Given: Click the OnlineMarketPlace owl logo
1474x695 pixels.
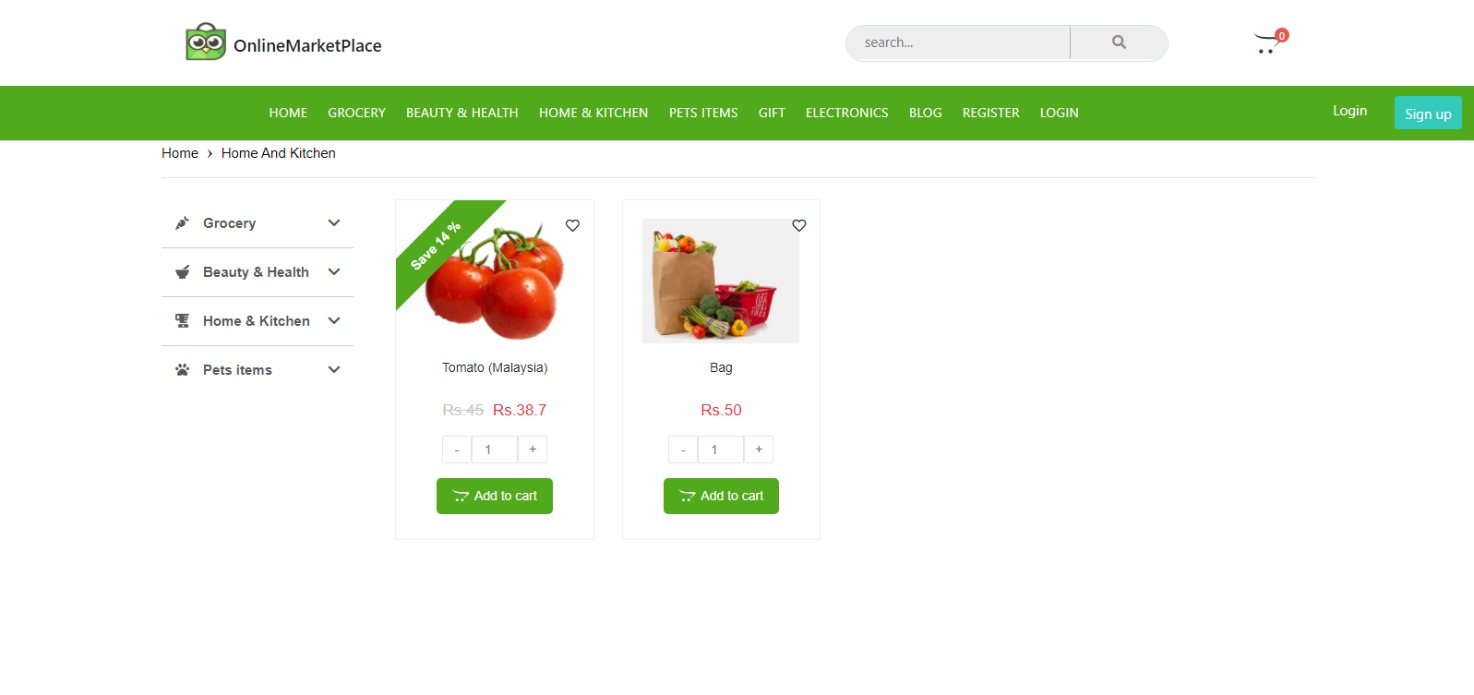Looking at the screenshot, I should (206, 43).
